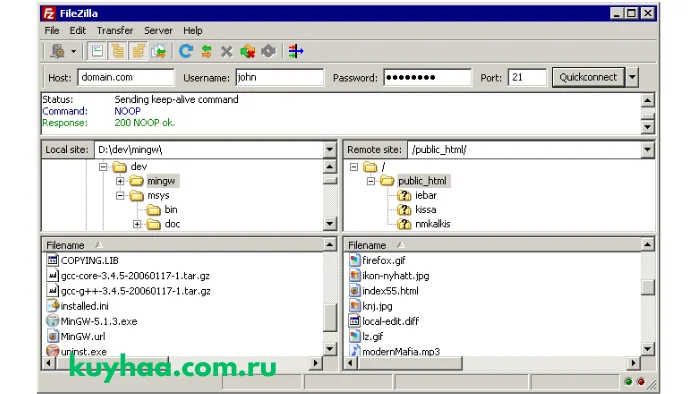This screenshot has height=394, width=700.
Task: Click remote file list vertical scrollbar thumb
Action: point(648,287)
